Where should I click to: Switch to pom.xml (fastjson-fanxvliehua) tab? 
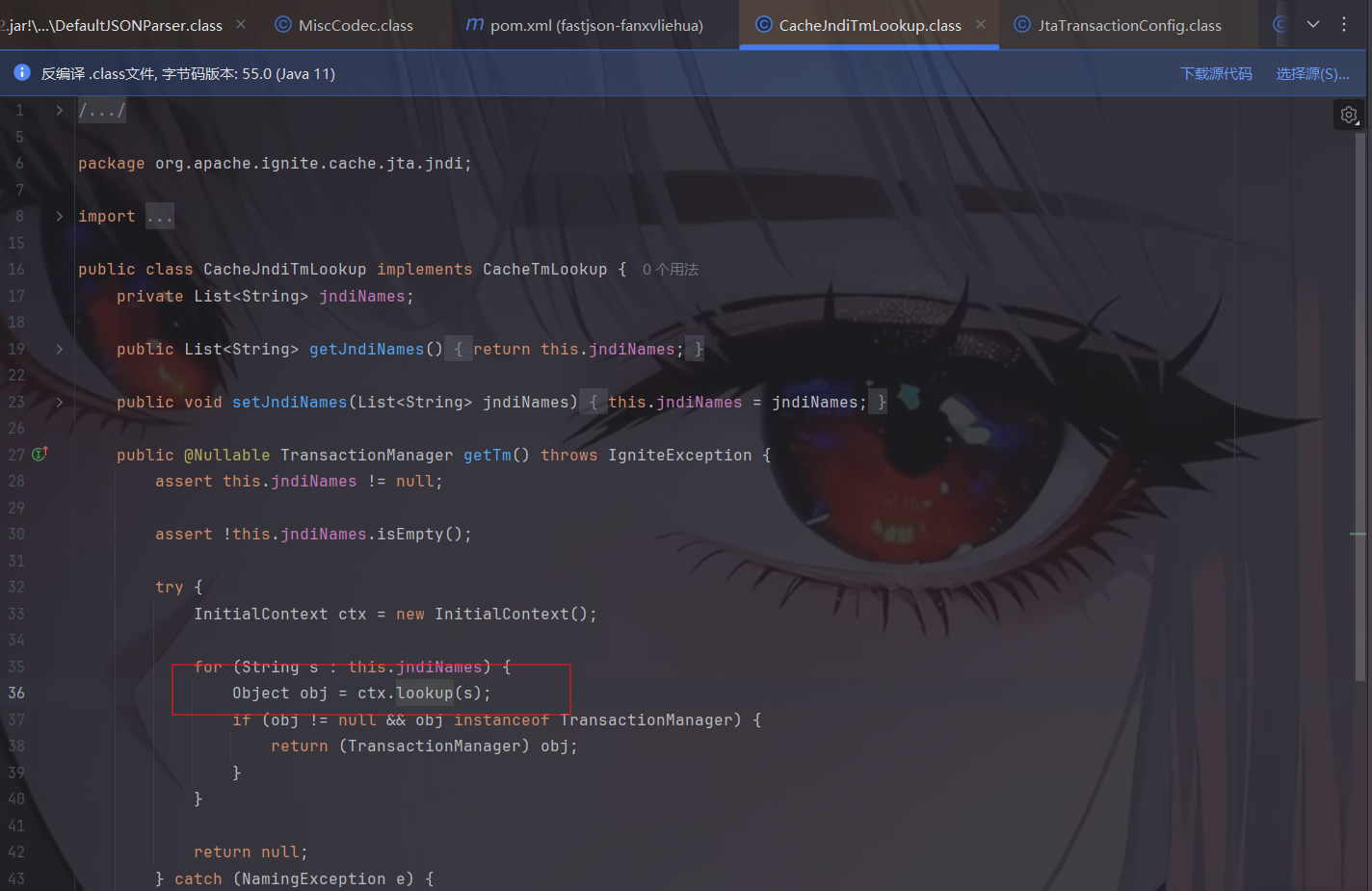[x=595, y=25]
